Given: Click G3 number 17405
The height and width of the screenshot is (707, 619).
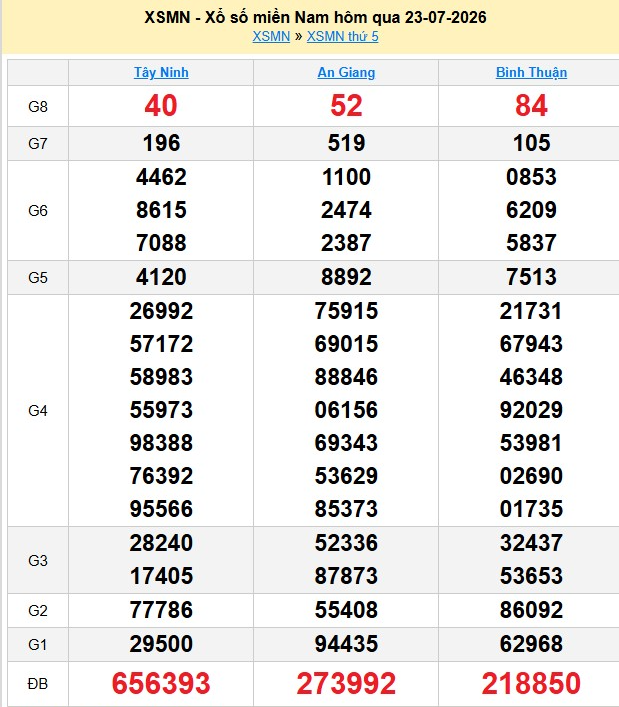Looking at the screenshot, I should (161, 576).
